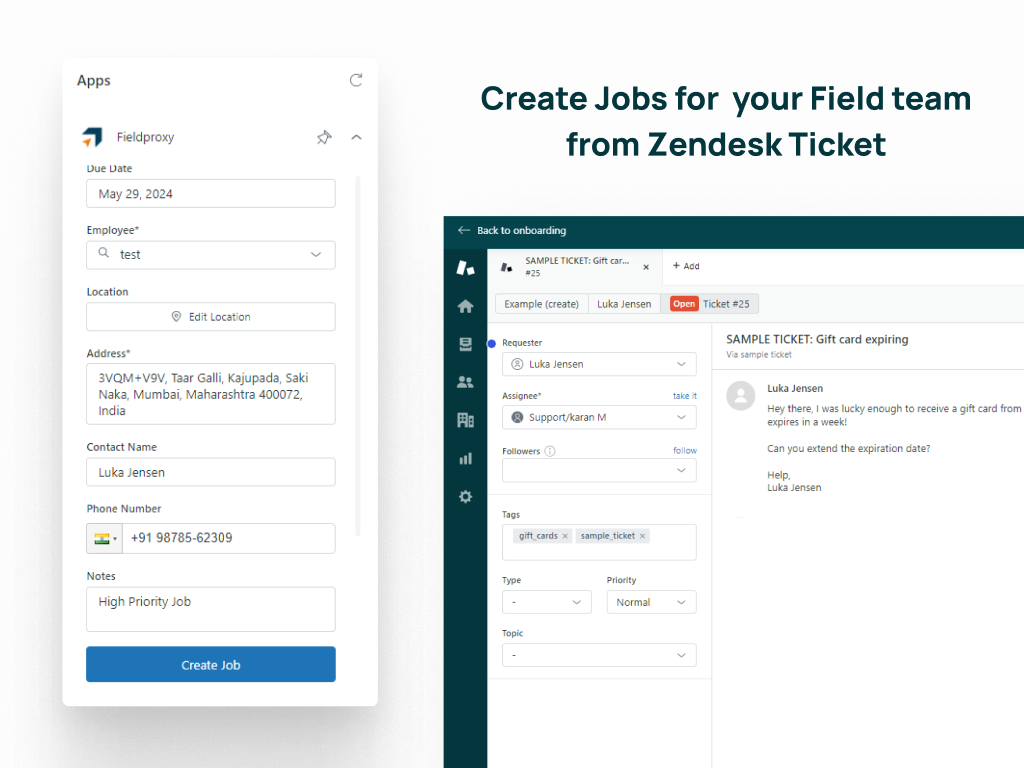Open Zendesk Home icon in sidebar
This screenshot has width=1024, height=768.
[x=465, y=307]
